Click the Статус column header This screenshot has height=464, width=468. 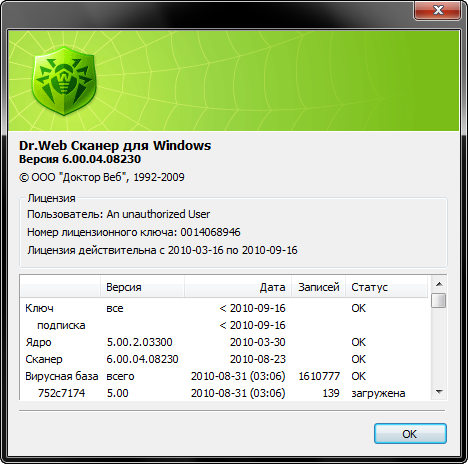[387, 287]
